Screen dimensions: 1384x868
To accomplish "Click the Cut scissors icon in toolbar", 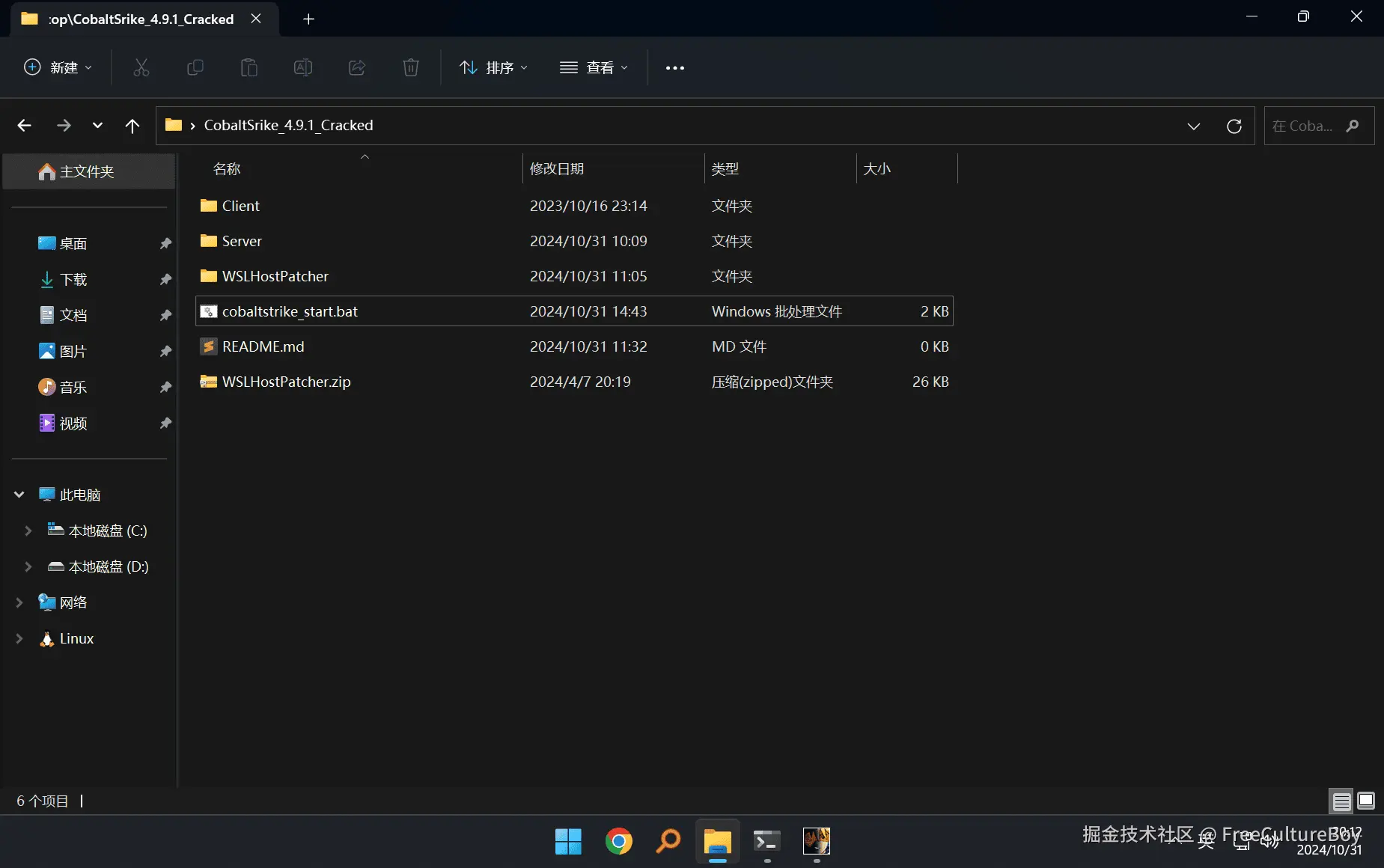I will (x=141, y=68).
